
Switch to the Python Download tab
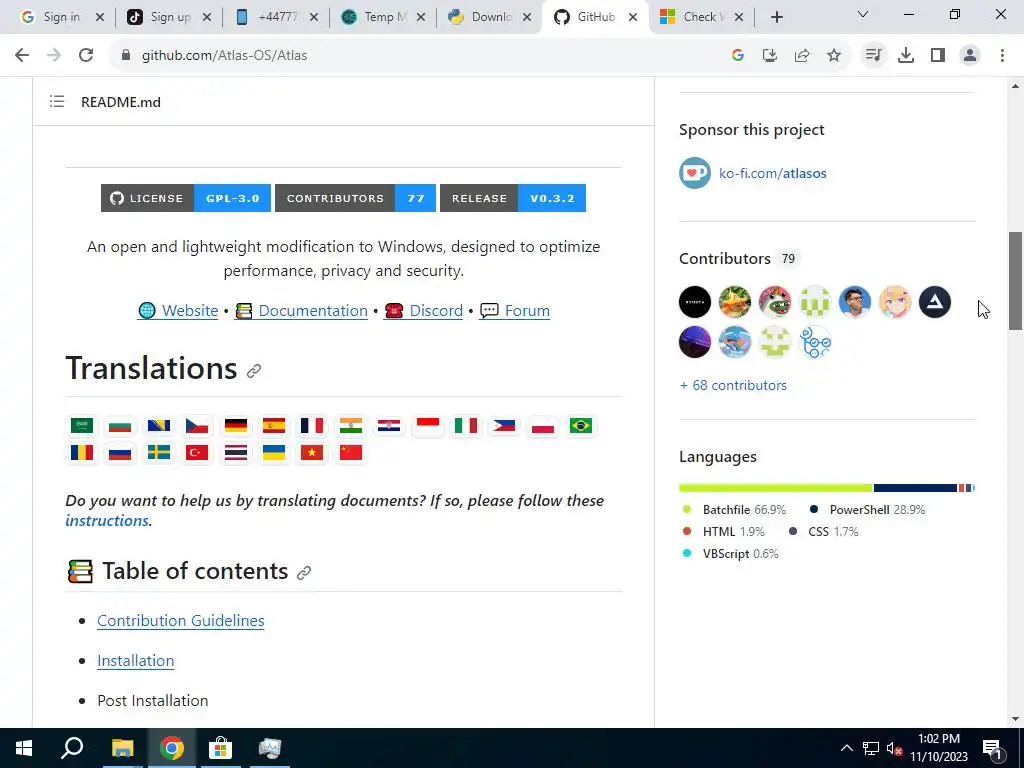coord(491,17)
